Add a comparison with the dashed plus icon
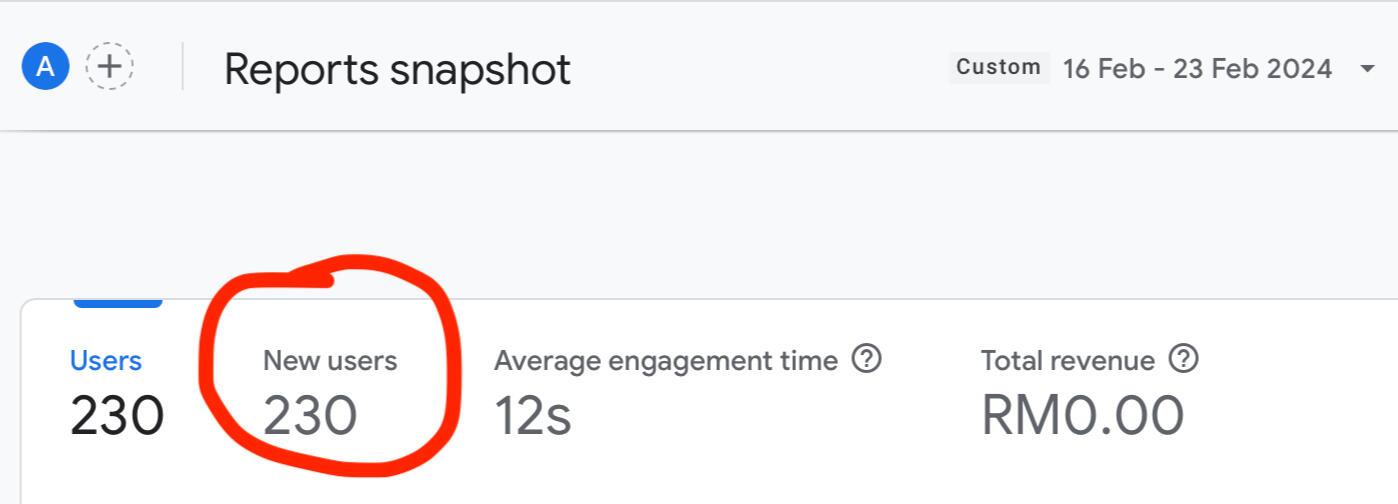Image resolution: width=1398 pixels, height=504 pixels. [x=110, y=68]
